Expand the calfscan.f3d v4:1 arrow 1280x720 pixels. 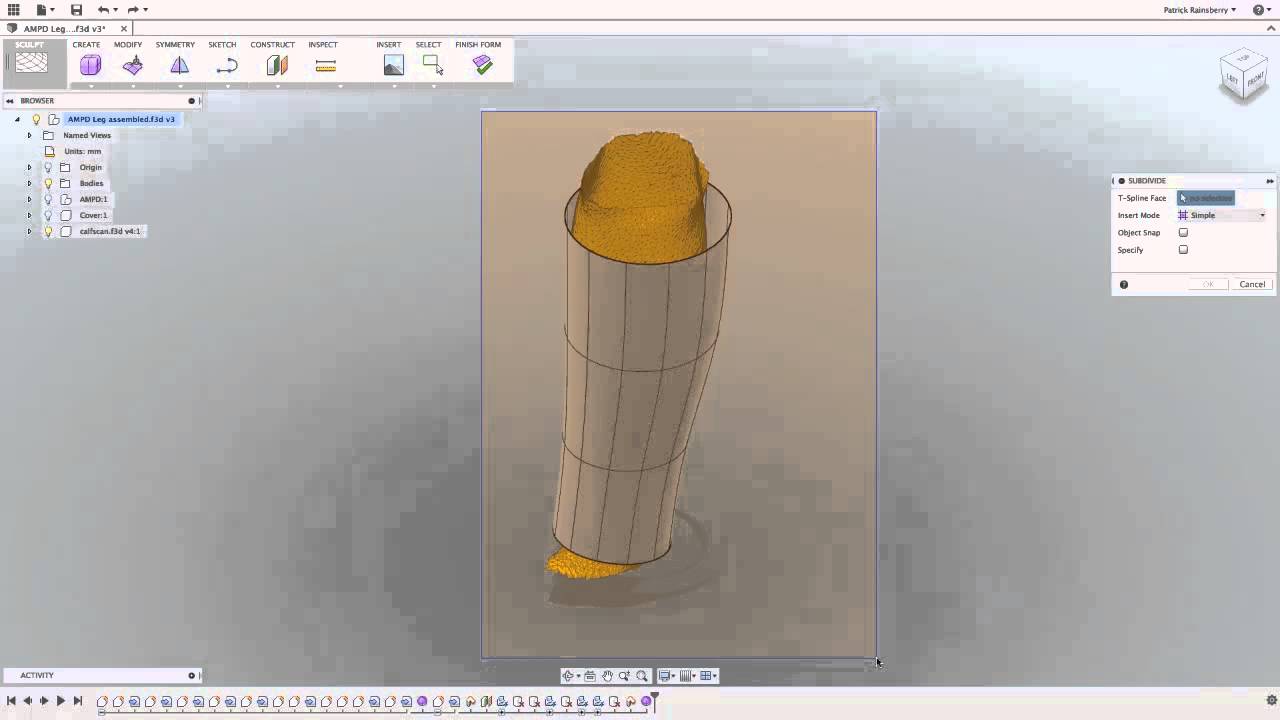click(29, 231)
